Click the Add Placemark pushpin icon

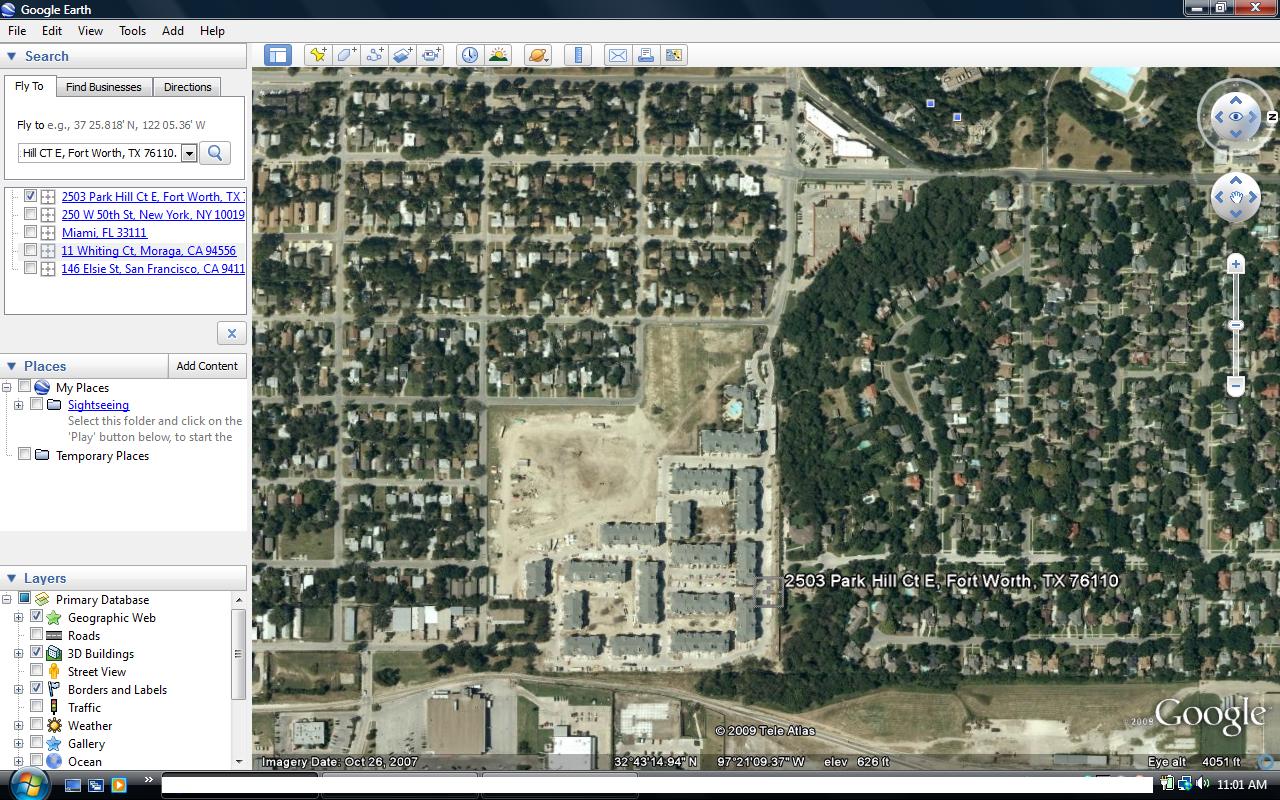pos(318,55)
